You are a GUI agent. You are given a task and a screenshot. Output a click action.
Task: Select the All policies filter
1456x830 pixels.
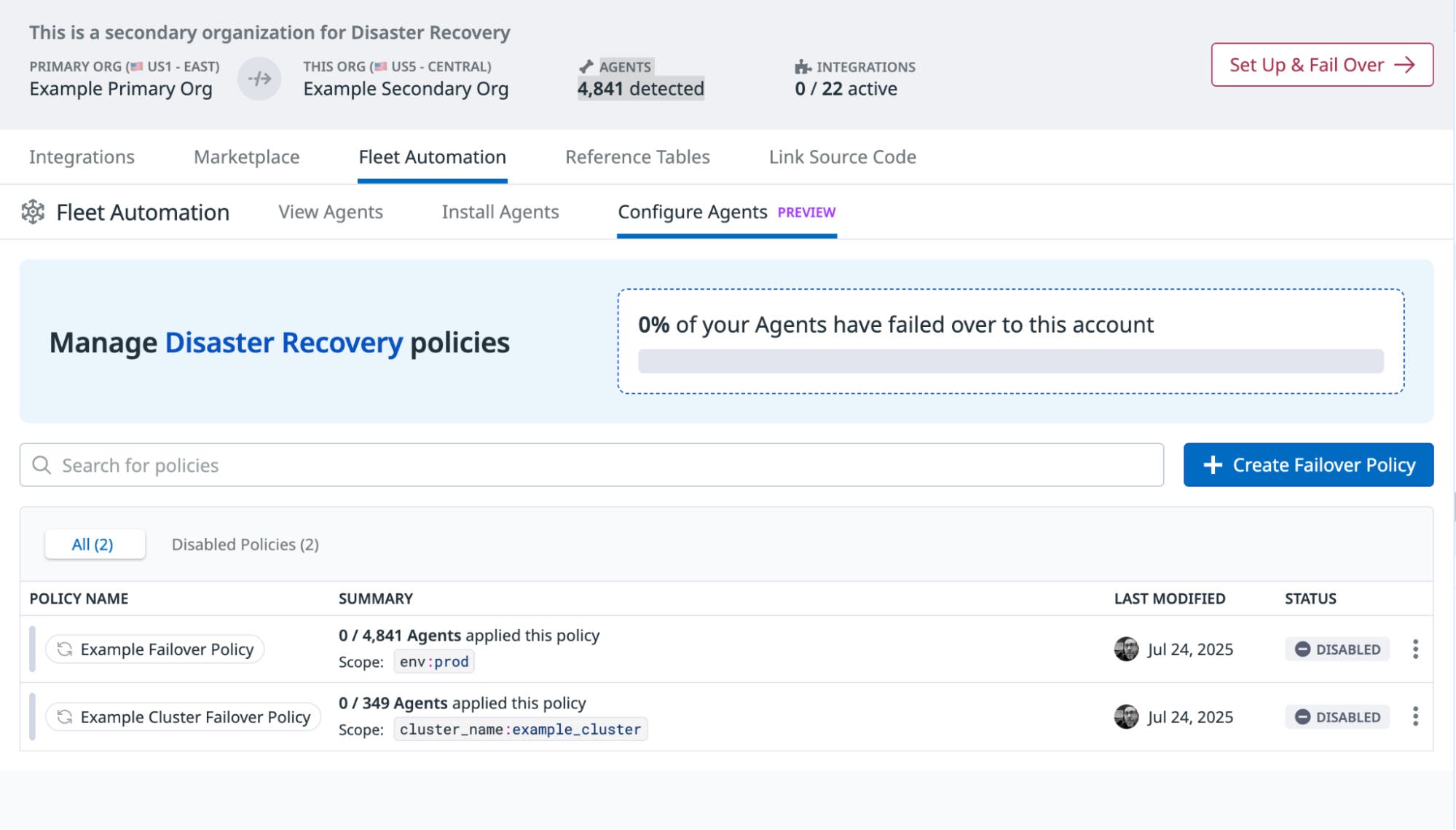pos(94,544)
